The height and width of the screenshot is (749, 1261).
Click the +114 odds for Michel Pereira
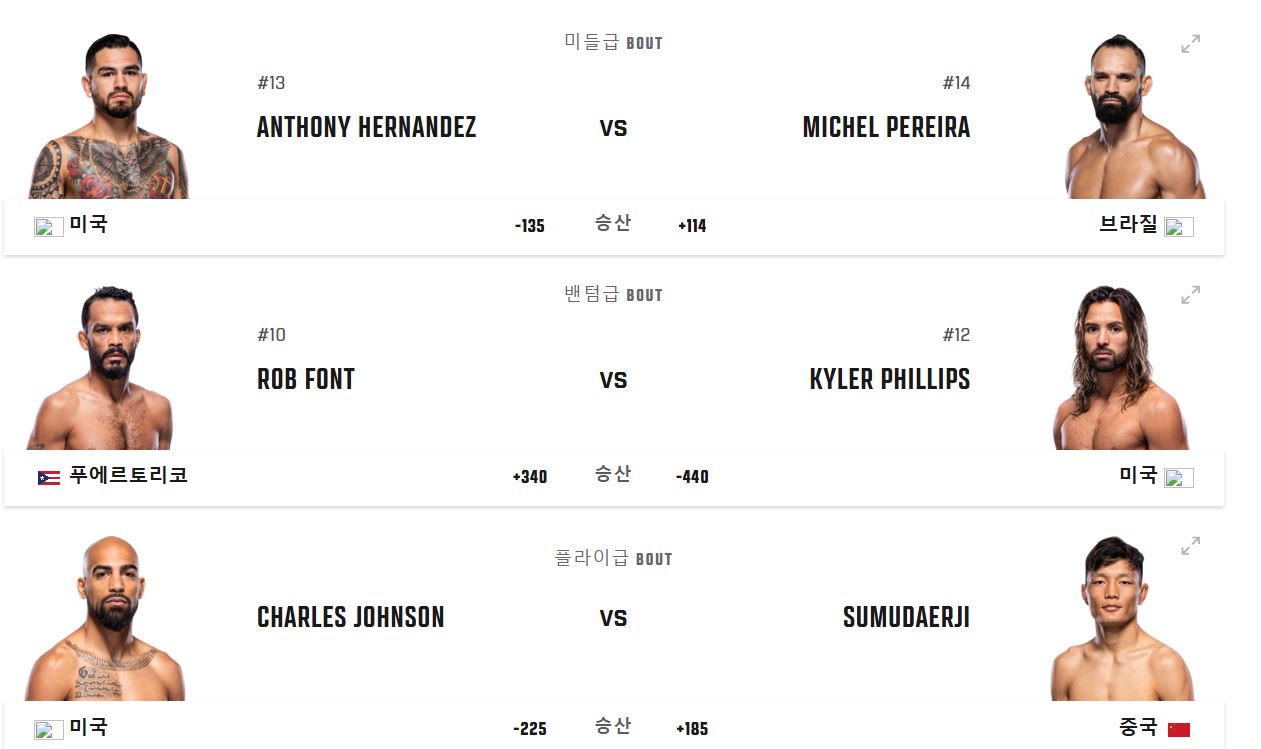(691, 226)
